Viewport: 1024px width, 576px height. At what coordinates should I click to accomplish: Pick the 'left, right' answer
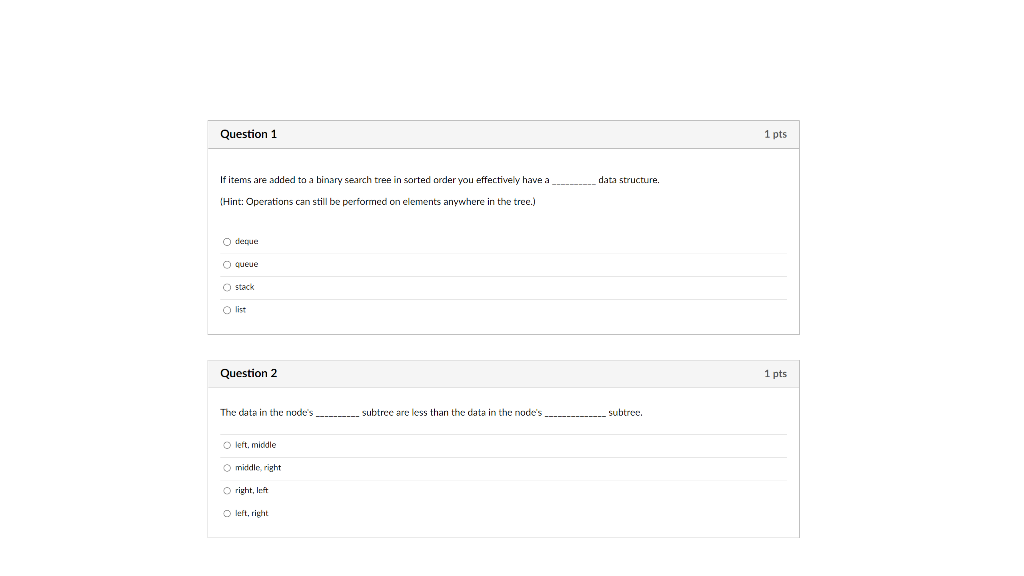coord(227,514)
